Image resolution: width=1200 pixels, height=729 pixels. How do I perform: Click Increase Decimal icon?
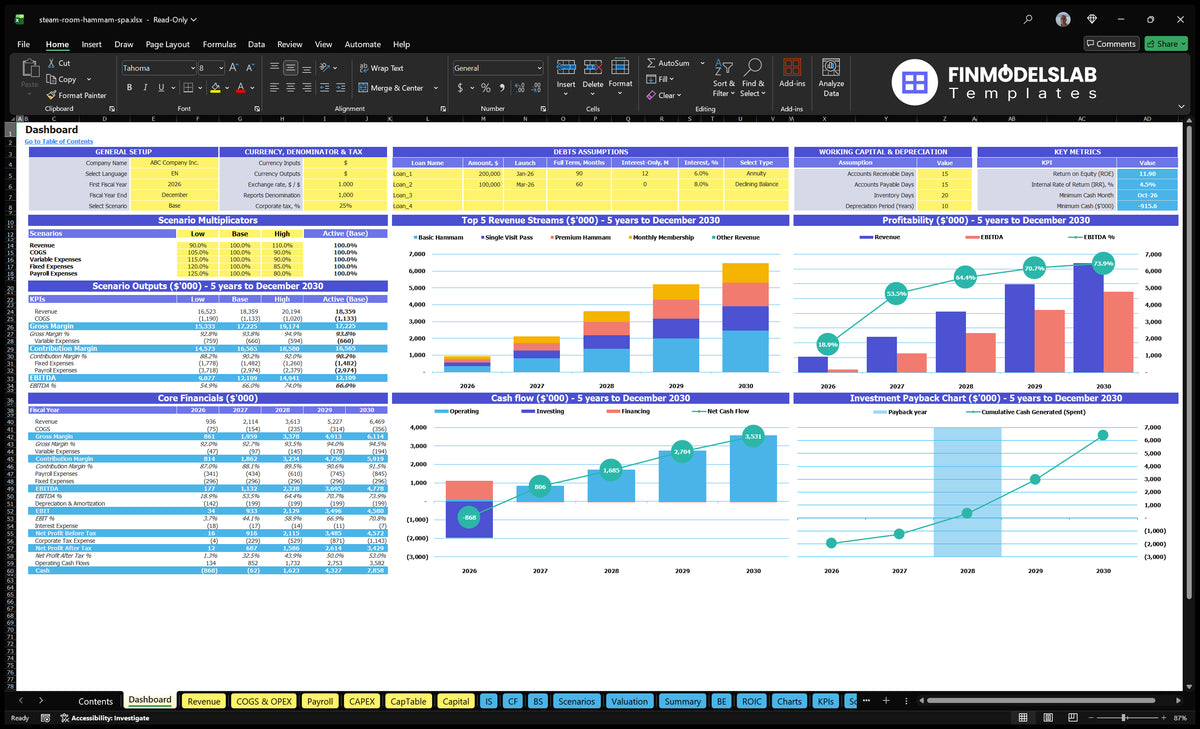(x=521, y=88)
